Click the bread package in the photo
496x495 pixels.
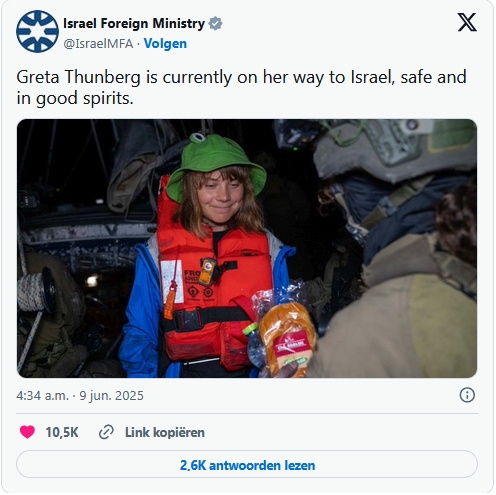pos(287,338)
